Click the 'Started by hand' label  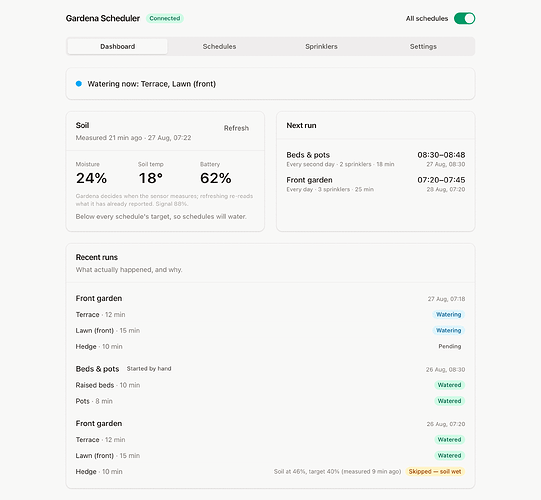(149, 369)
